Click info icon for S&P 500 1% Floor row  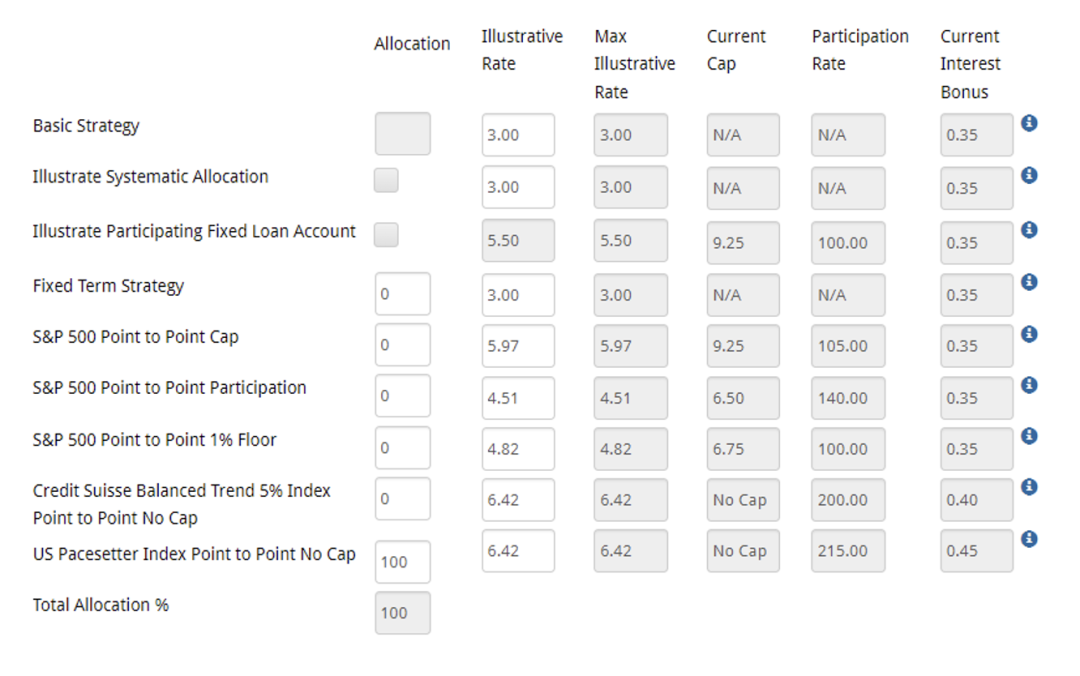1029,436
